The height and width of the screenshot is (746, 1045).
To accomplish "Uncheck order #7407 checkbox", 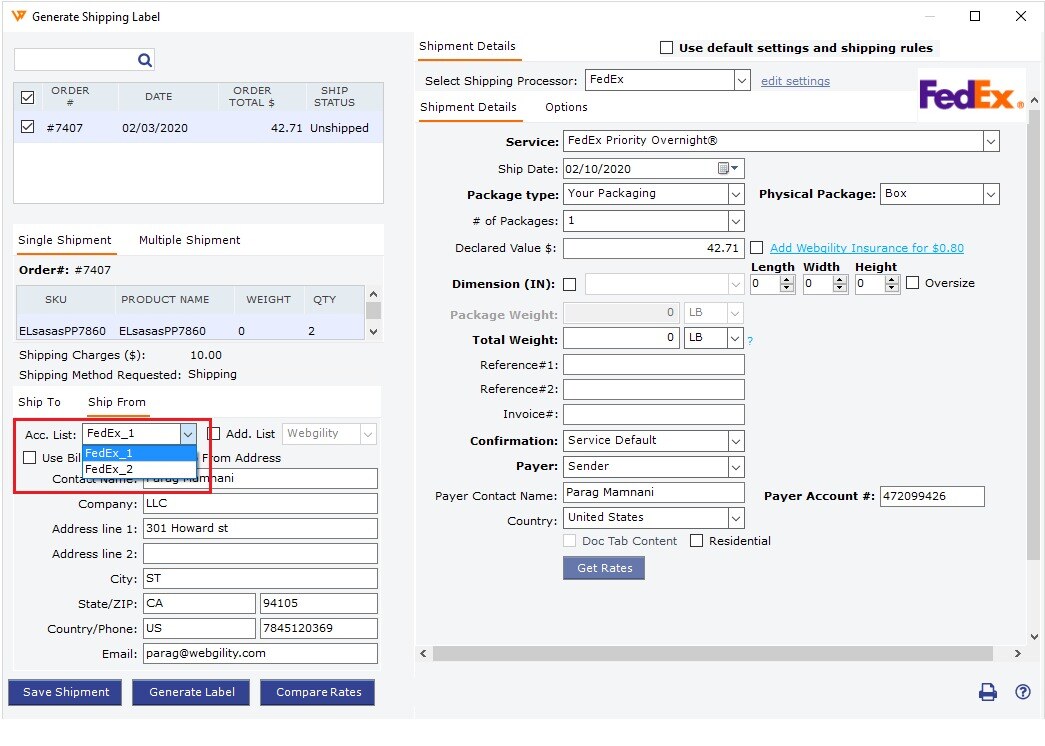I will point(27,127).
